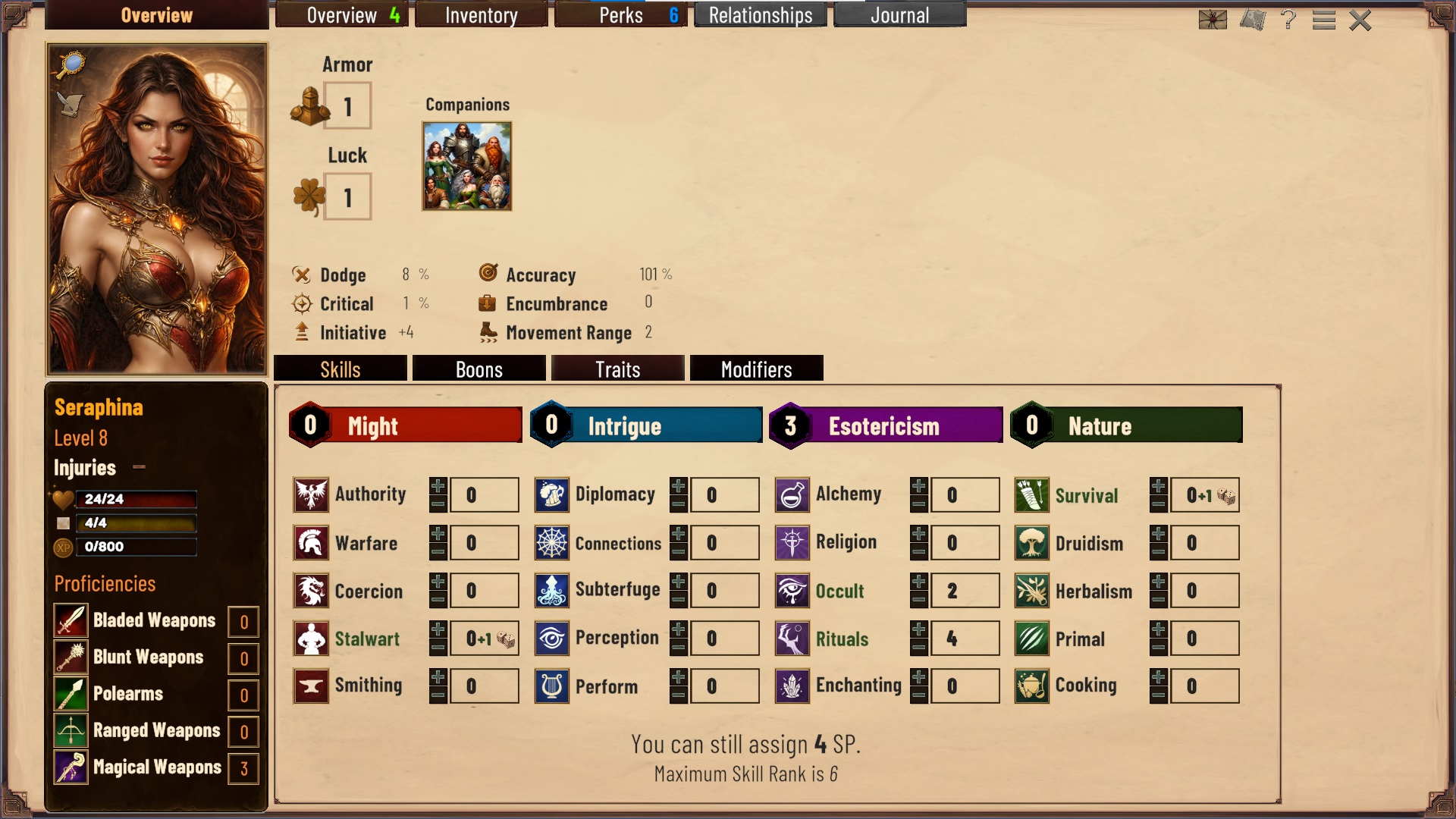Click the four-leaf clover Luck icon
This screenshot has width=1456, height=819.
[309, 197]
